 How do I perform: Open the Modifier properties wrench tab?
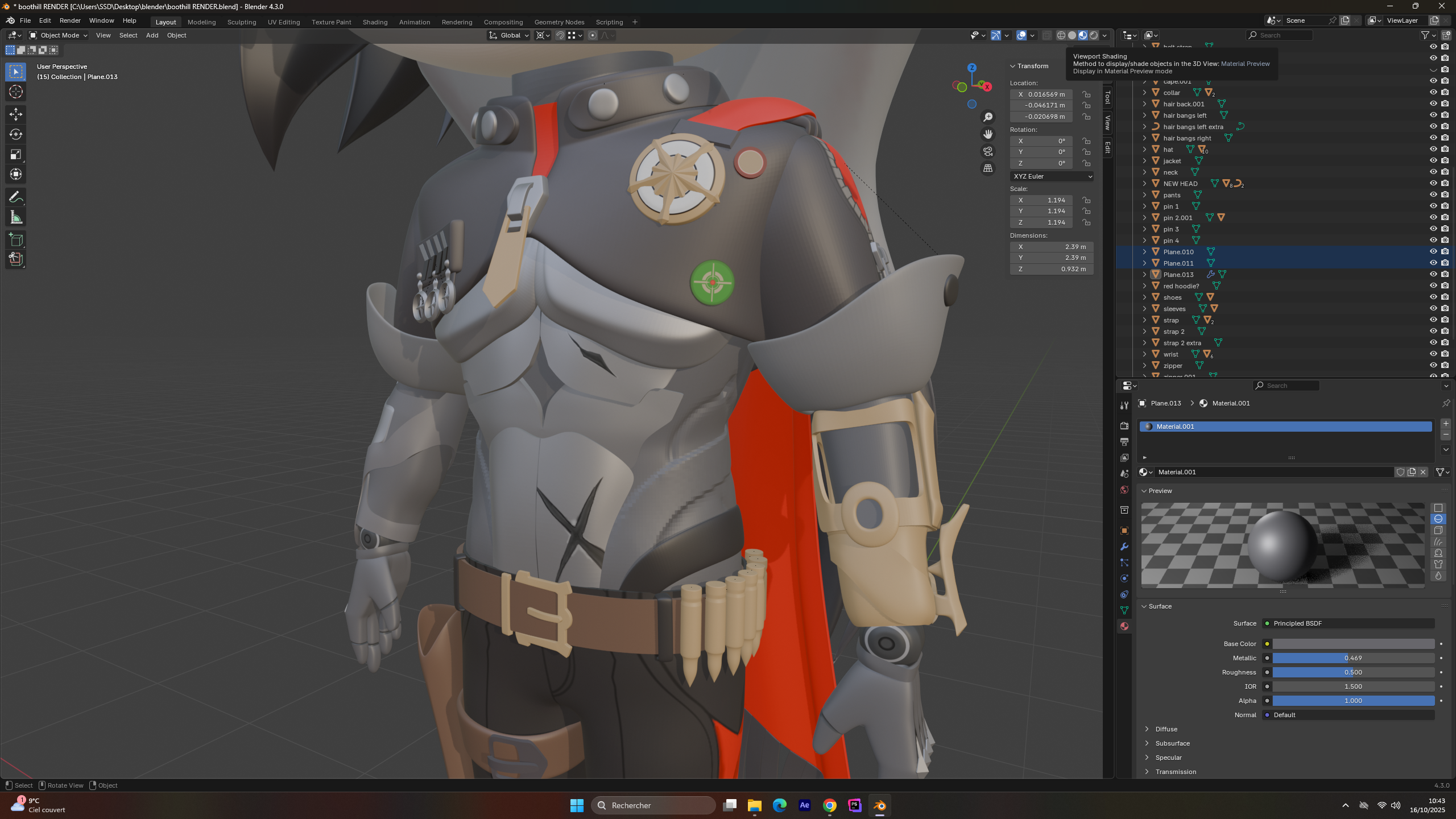click(x=1124, y=547)
